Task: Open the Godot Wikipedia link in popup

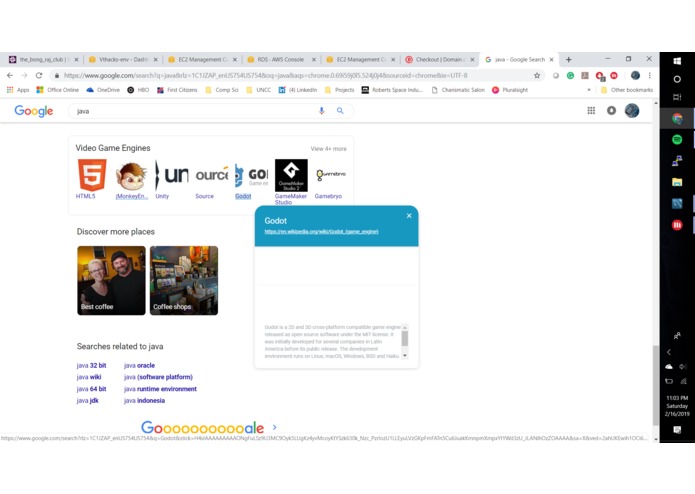Action: pos(321,232)
